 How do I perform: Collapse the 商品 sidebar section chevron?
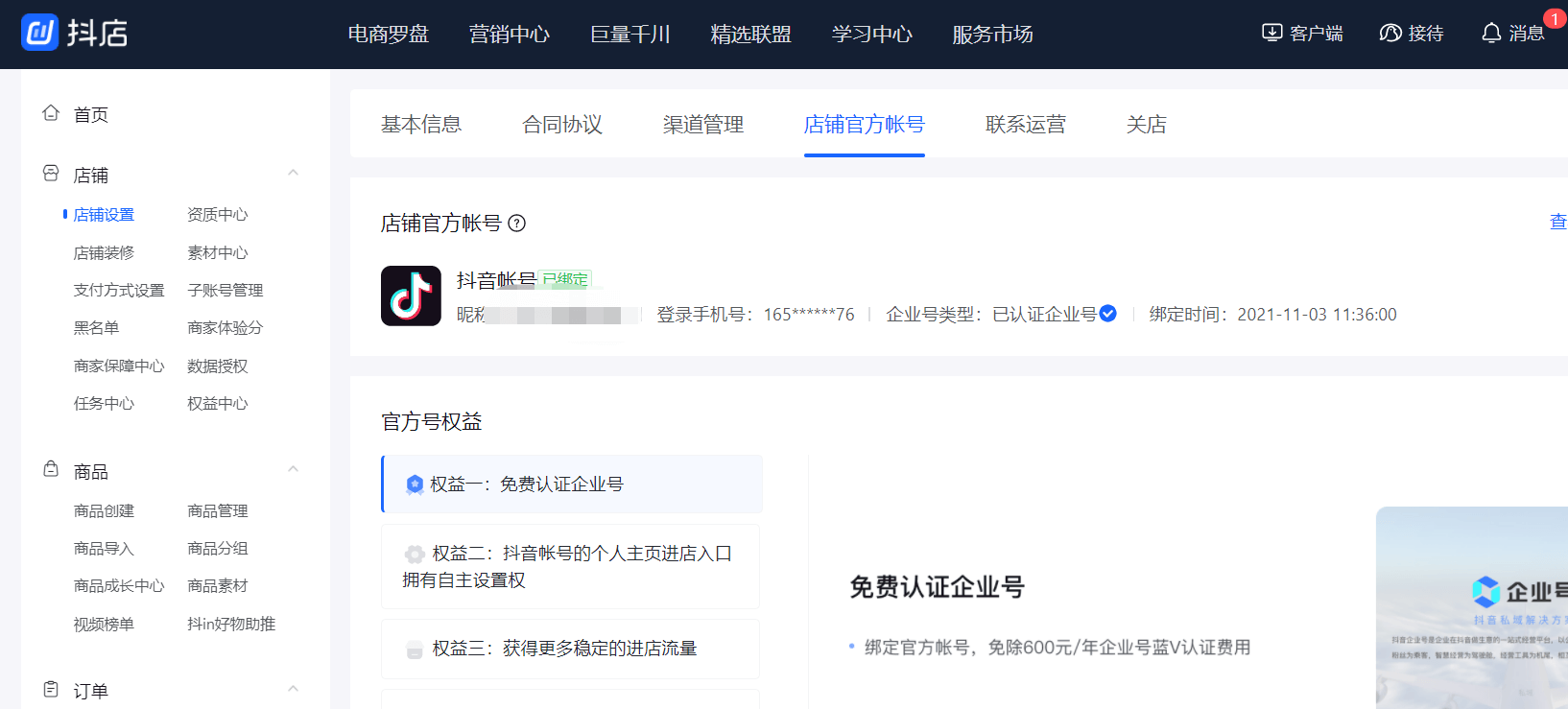294,469
